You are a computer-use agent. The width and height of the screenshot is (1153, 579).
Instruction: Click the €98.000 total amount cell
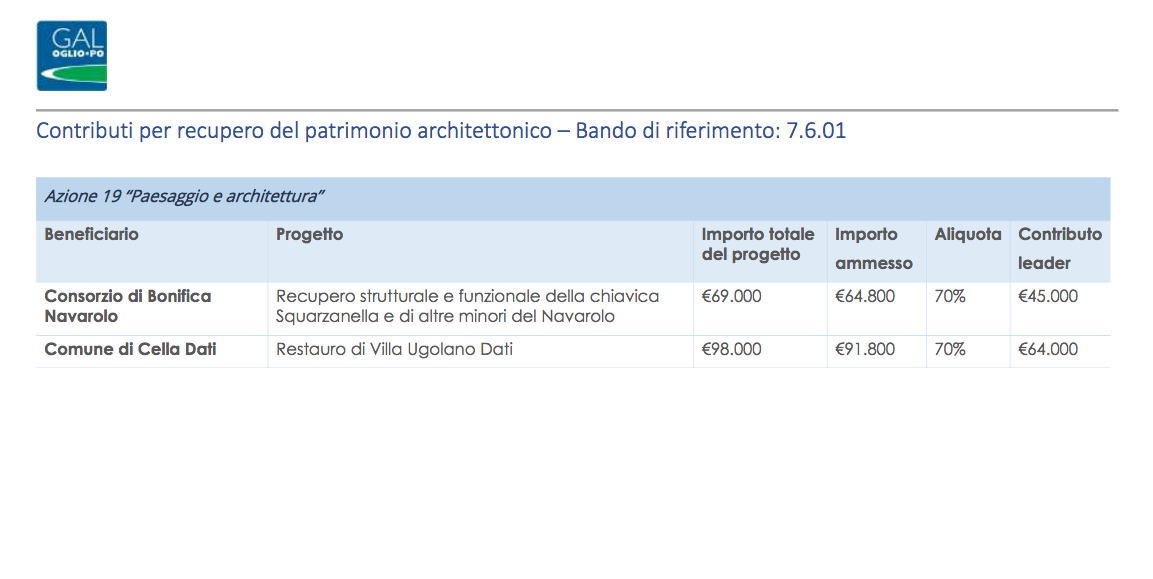pos(731,350)
